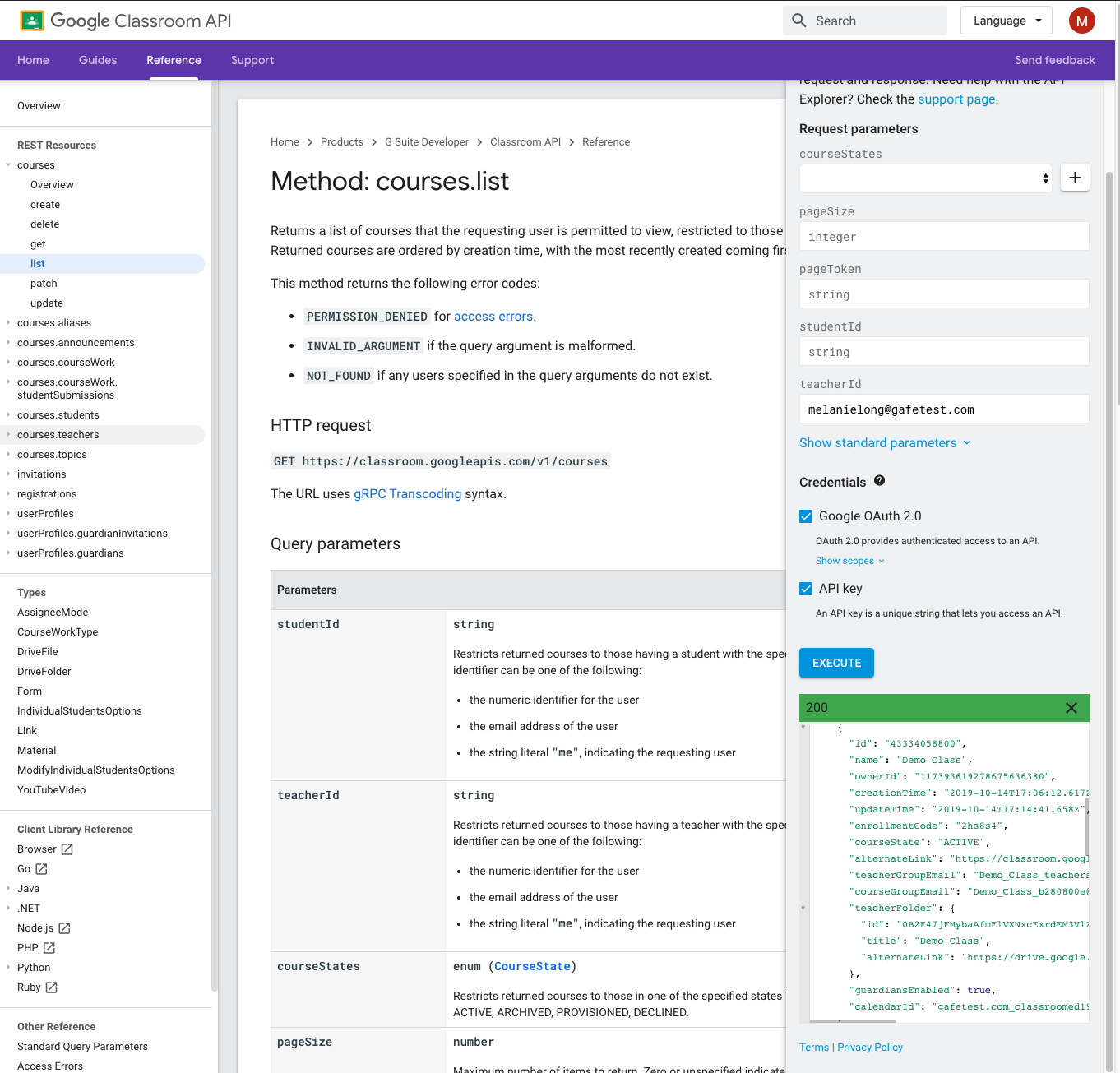Expand registrations in sidebar
Screen dimensions: 1120x1073
tap(8, 494)
